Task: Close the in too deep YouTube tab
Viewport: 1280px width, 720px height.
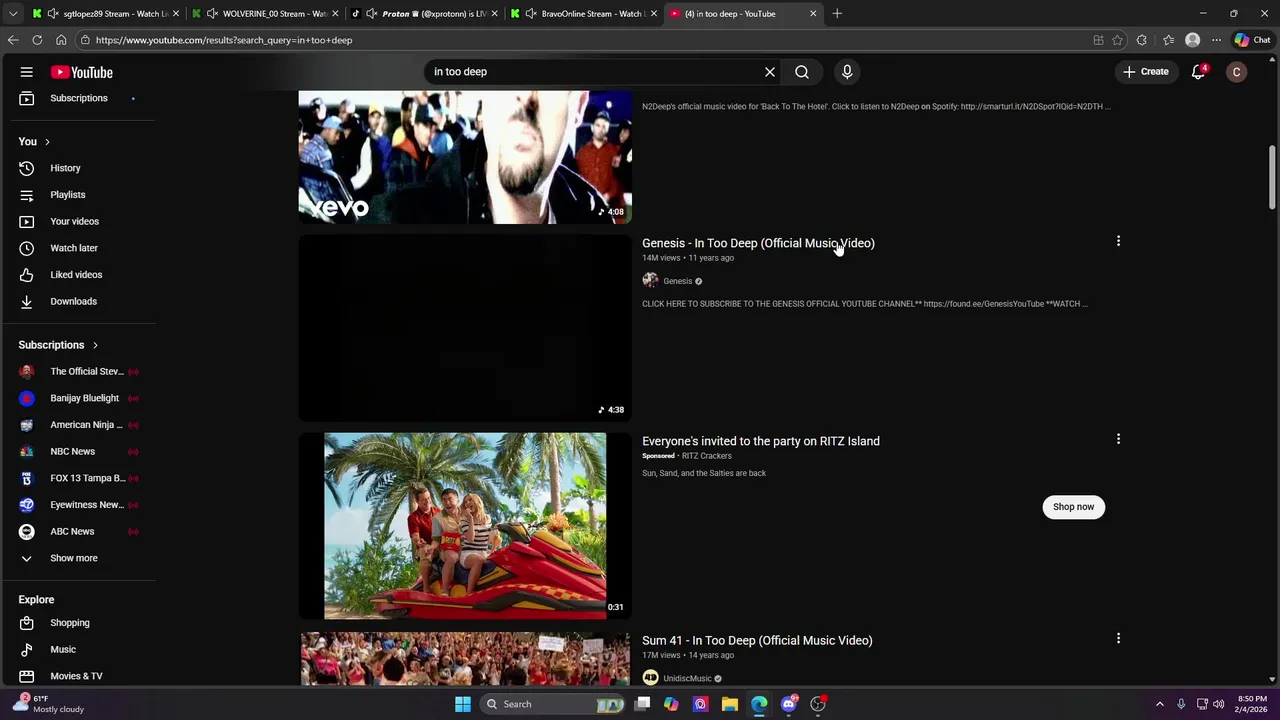Action: pos(813,14)
